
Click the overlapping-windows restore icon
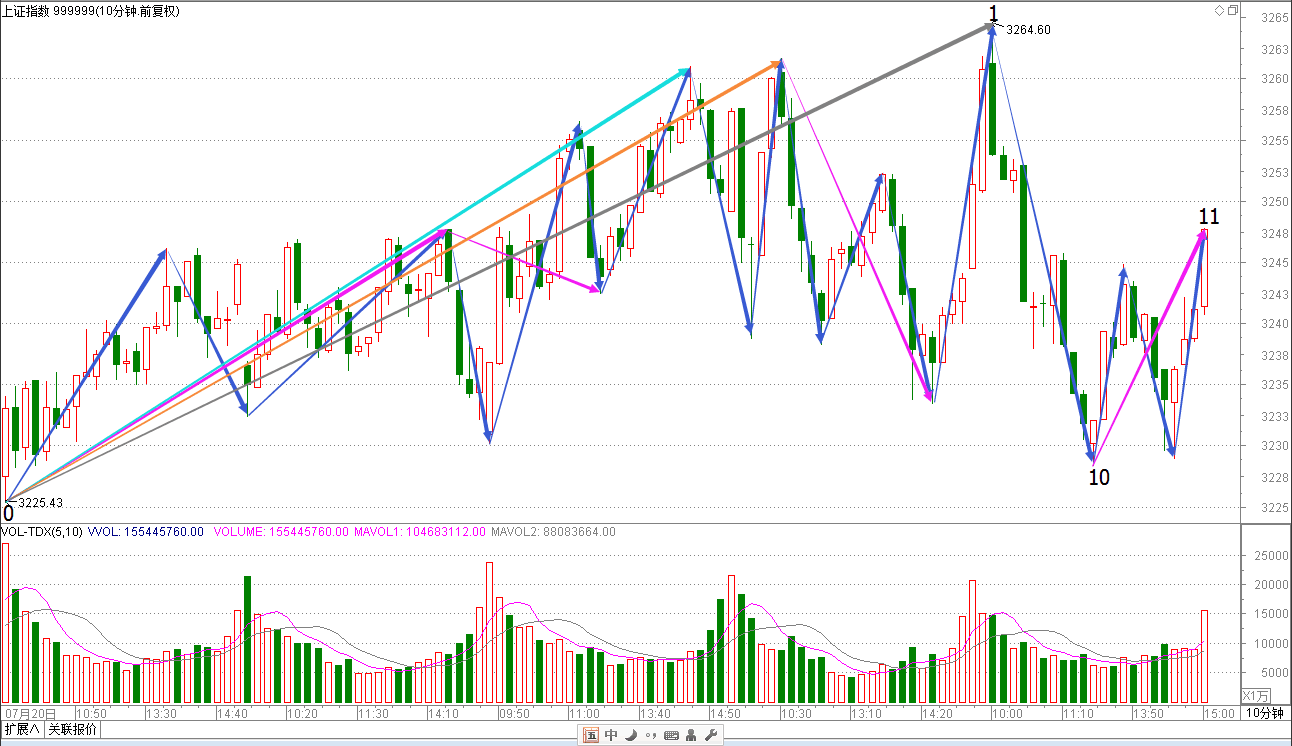1233,10
